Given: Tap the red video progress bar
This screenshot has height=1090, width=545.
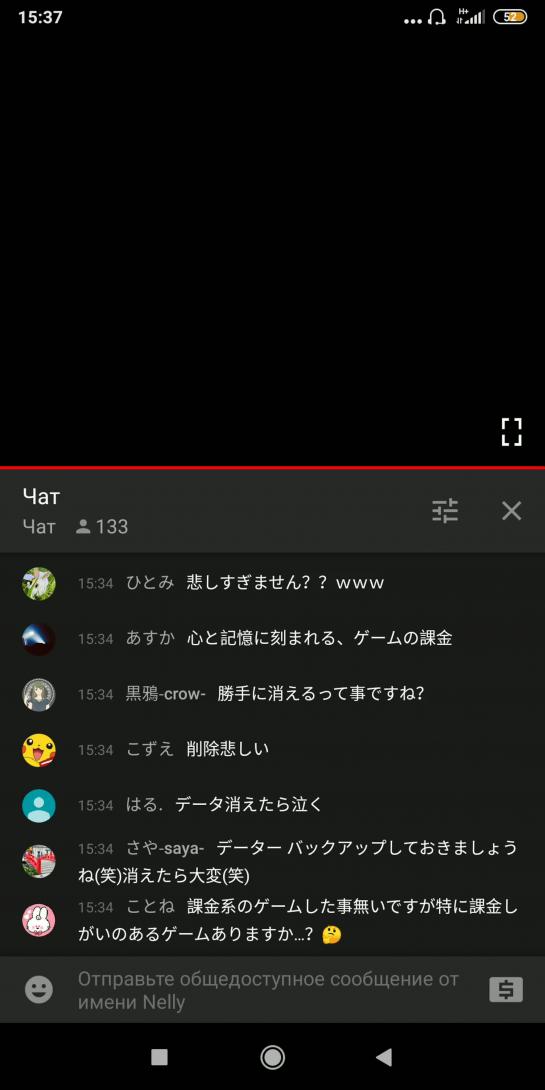Looking at the screenshot, I should click(272, 467).
